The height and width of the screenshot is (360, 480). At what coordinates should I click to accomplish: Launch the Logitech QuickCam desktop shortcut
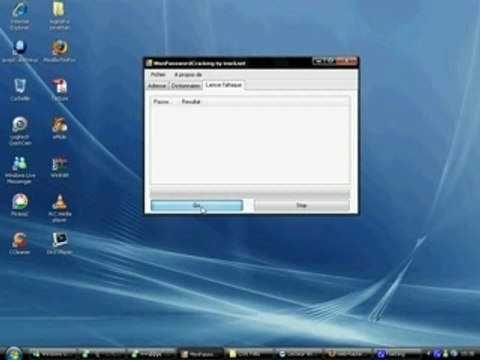coord(20,131)
